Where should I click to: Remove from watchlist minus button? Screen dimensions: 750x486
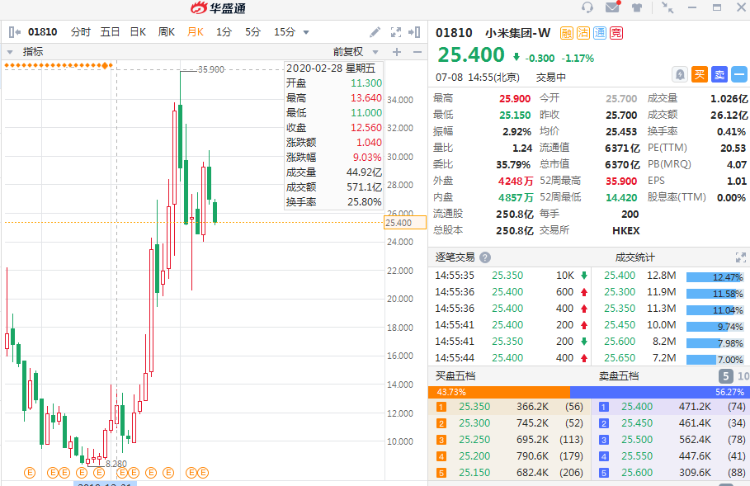739,75
